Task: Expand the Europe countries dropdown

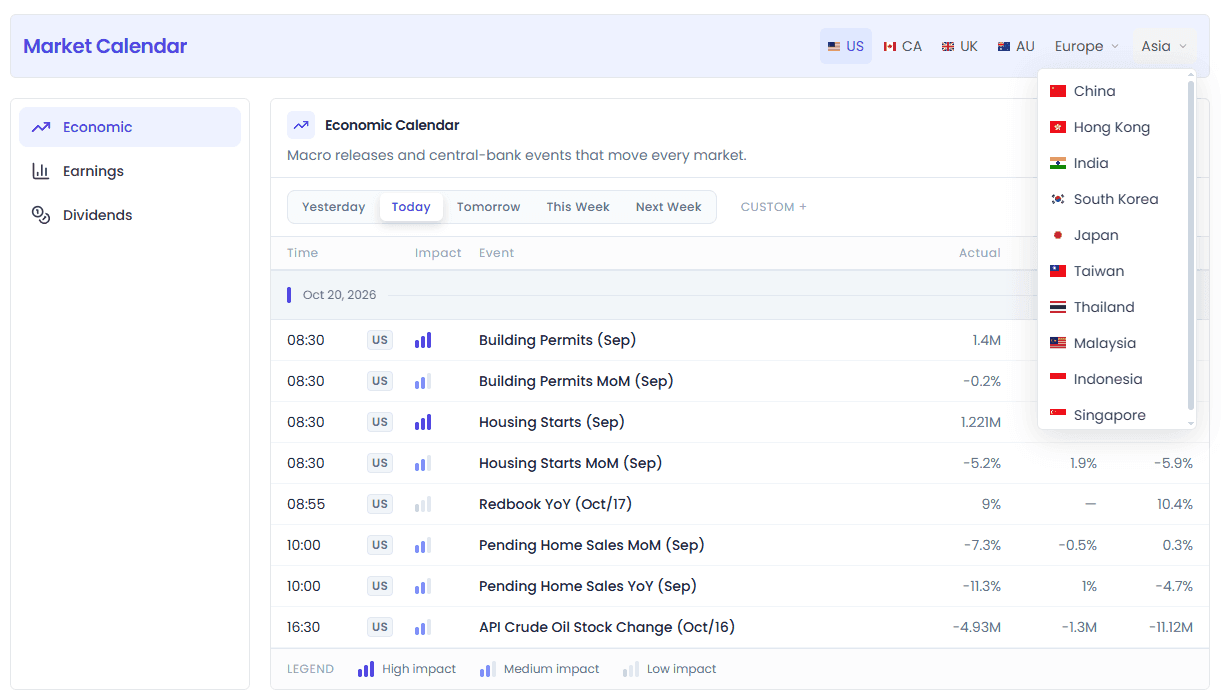Action: [x=1087, y=46]
